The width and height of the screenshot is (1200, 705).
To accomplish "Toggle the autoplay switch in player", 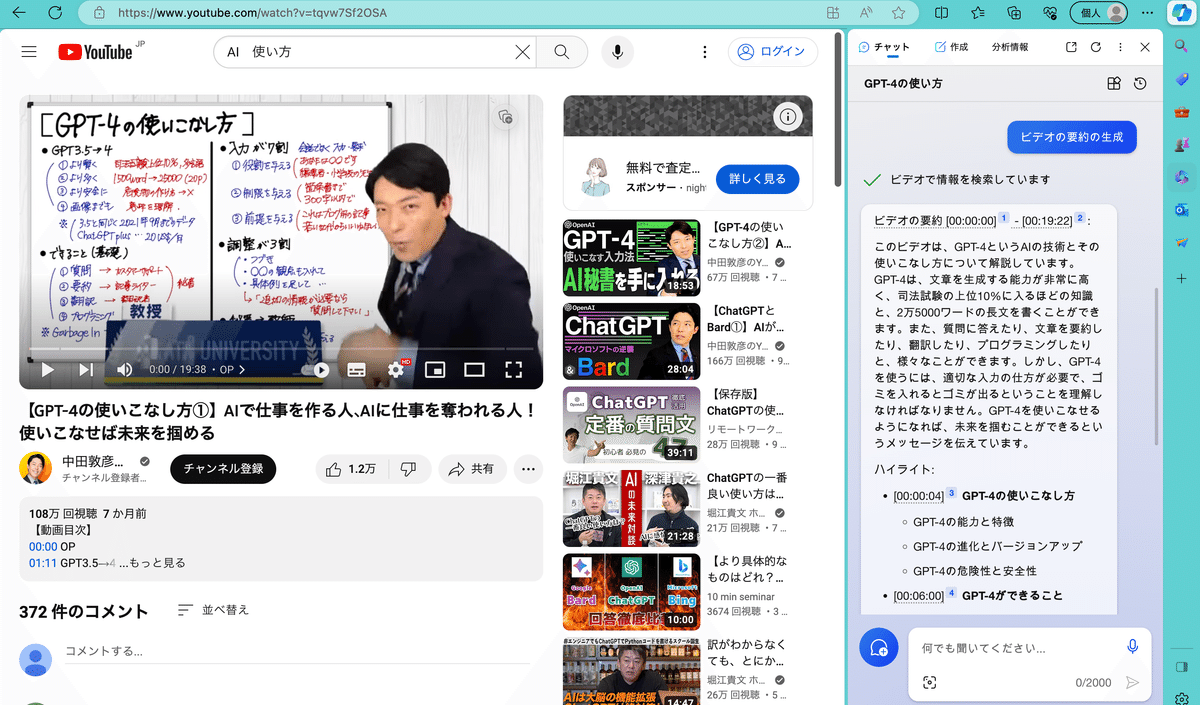I will 315,369.
